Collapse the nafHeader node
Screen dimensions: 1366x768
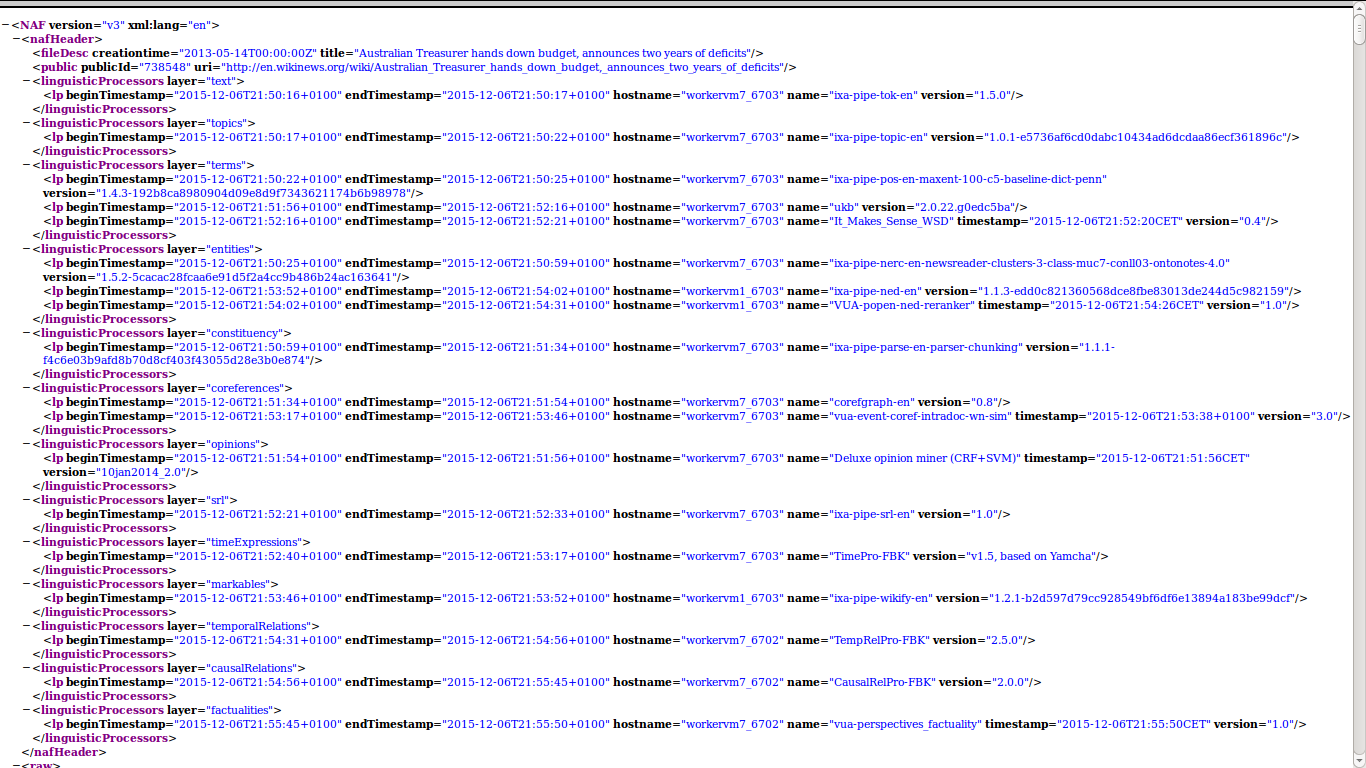(x=16, y=39)
